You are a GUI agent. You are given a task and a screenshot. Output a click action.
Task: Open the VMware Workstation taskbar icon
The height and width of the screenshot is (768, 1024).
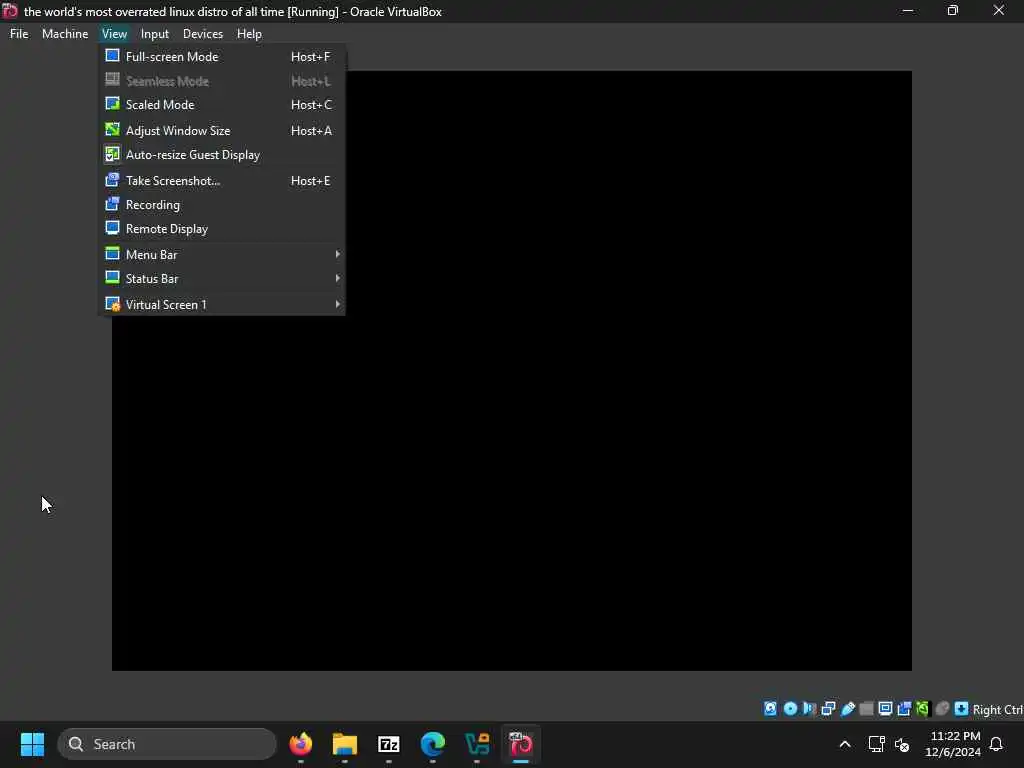(477, 744)
